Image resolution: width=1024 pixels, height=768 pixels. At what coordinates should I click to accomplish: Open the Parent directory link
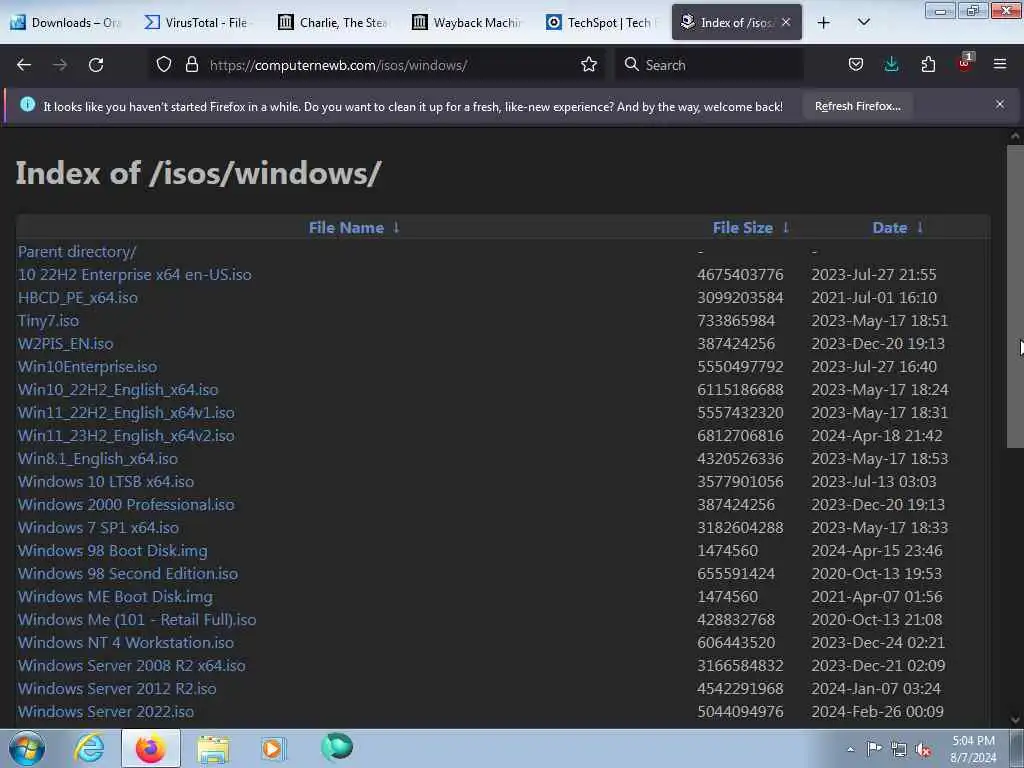click(77, 251)
